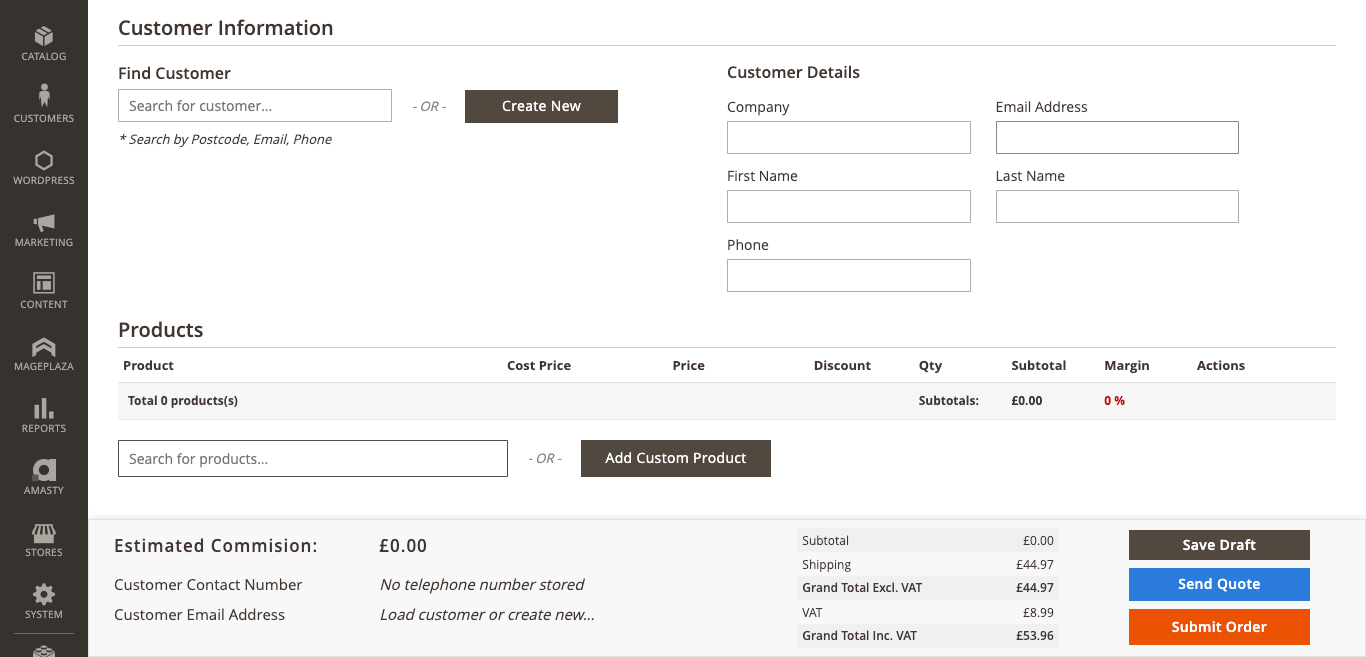1366x657 pixels.
Task: Click into the Company input field
Action: click(848, 138)
